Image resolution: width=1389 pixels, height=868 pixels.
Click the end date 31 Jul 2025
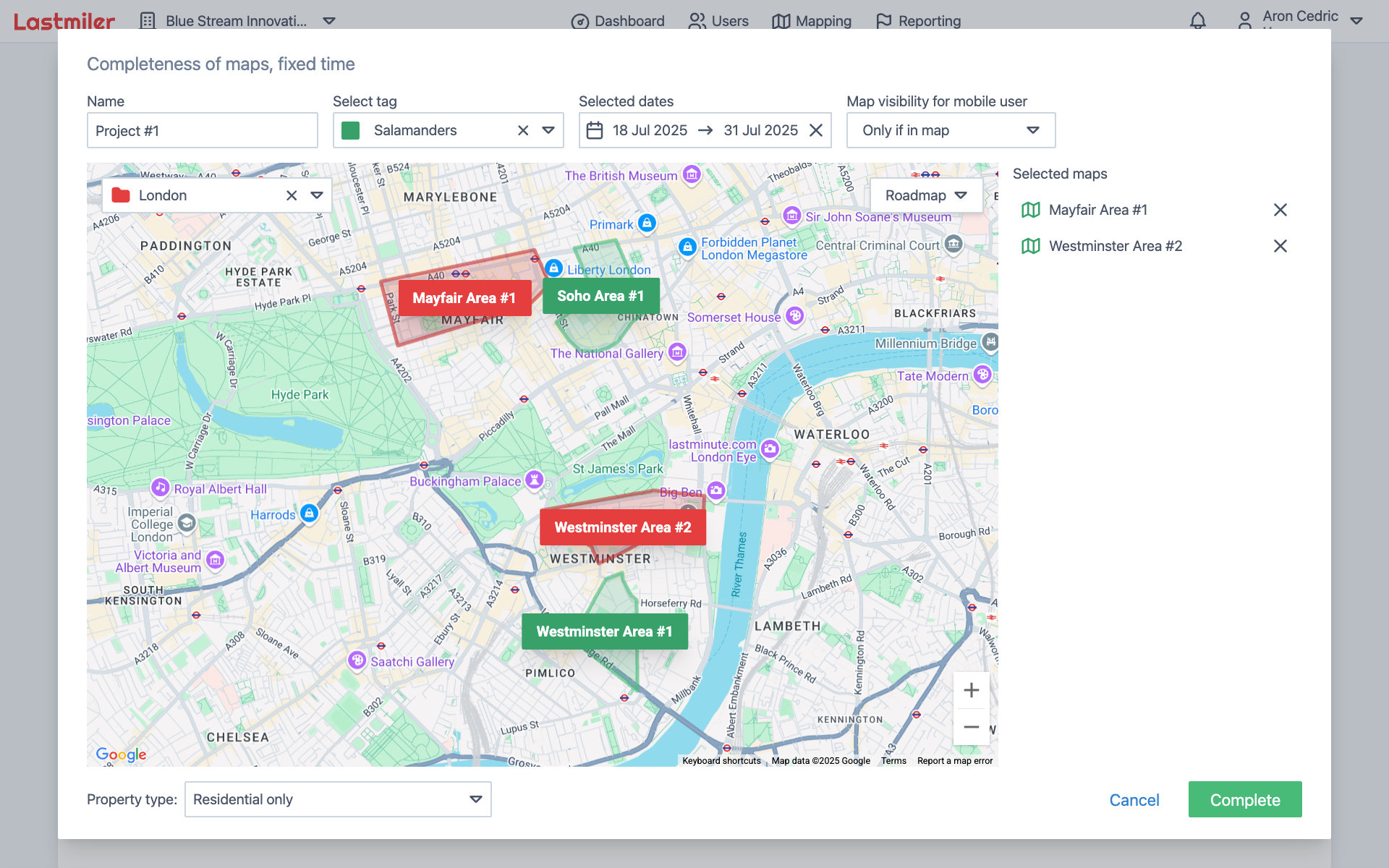coord(761,130)
